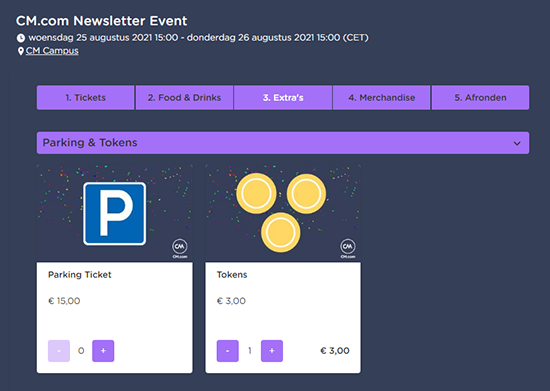Image resolution: width=550 pixels, height=391 pixels.
Task: Select the Parking Ticket product title
Action: (x=80, y=275)
